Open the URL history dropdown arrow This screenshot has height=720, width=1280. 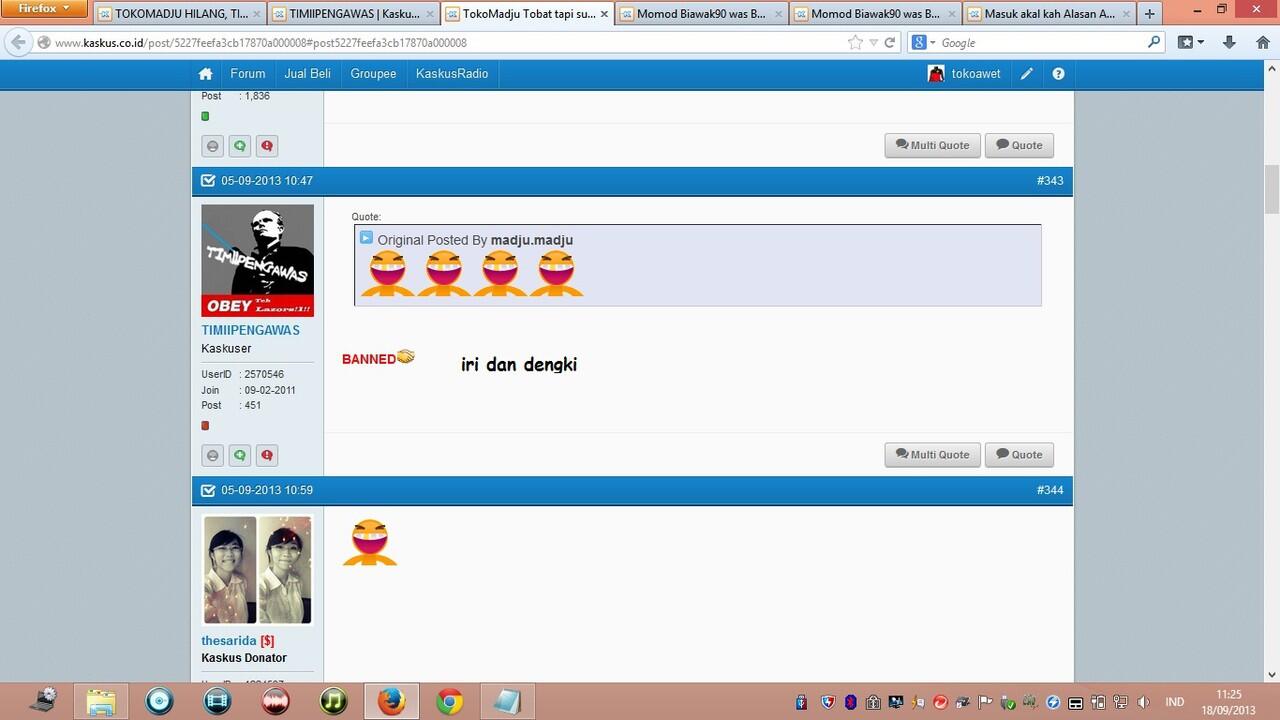pos(873,43)
